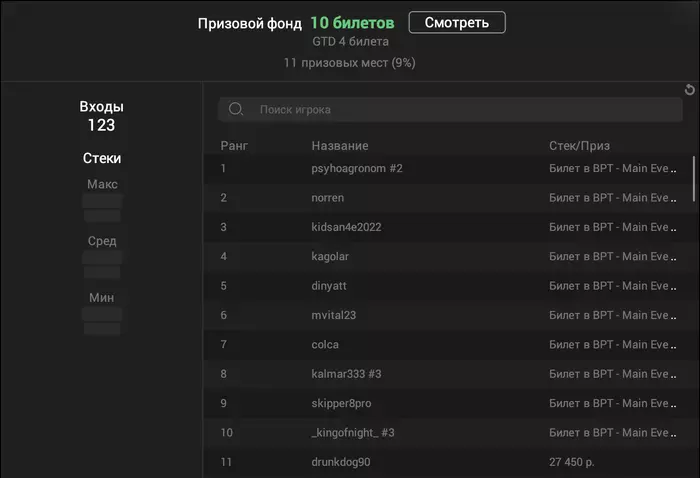Image resolution: width=700 pixels, height=478 pixels.
Task: Open player kidsan4e2022 entry
Action: 346,227
